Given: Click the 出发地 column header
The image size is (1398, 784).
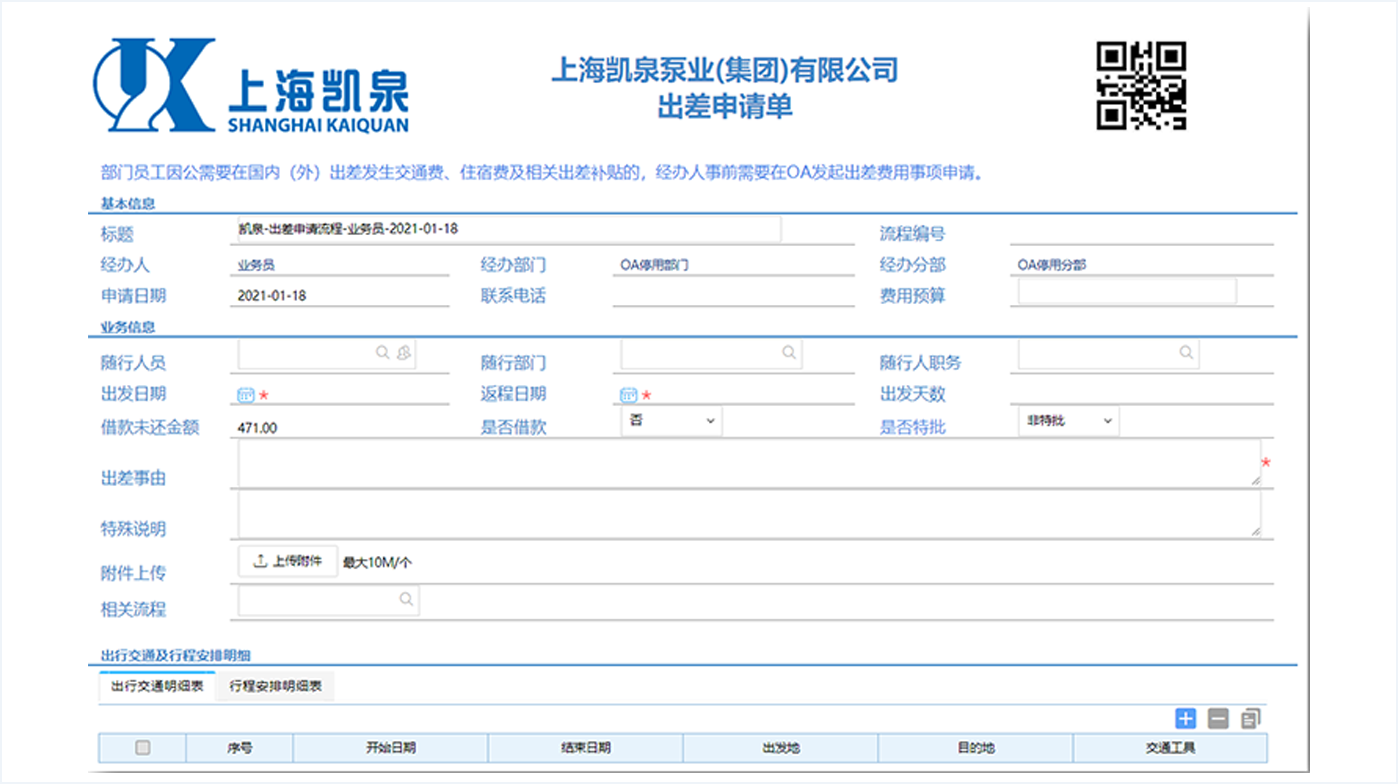Looking at the screenshot, I should coord(781,747).
